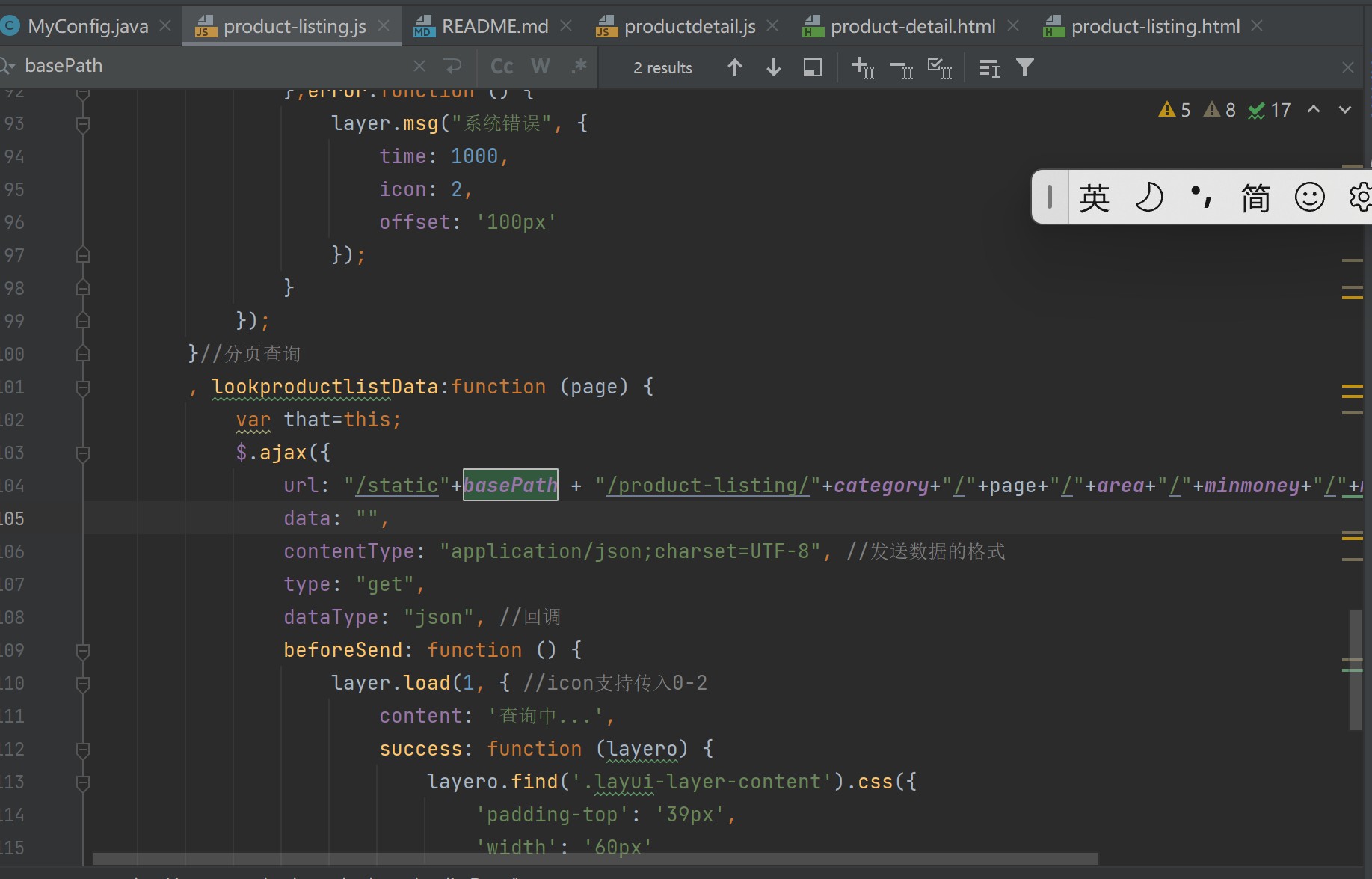Toggle Match Case (Cc) option

[x=502, y=67]
